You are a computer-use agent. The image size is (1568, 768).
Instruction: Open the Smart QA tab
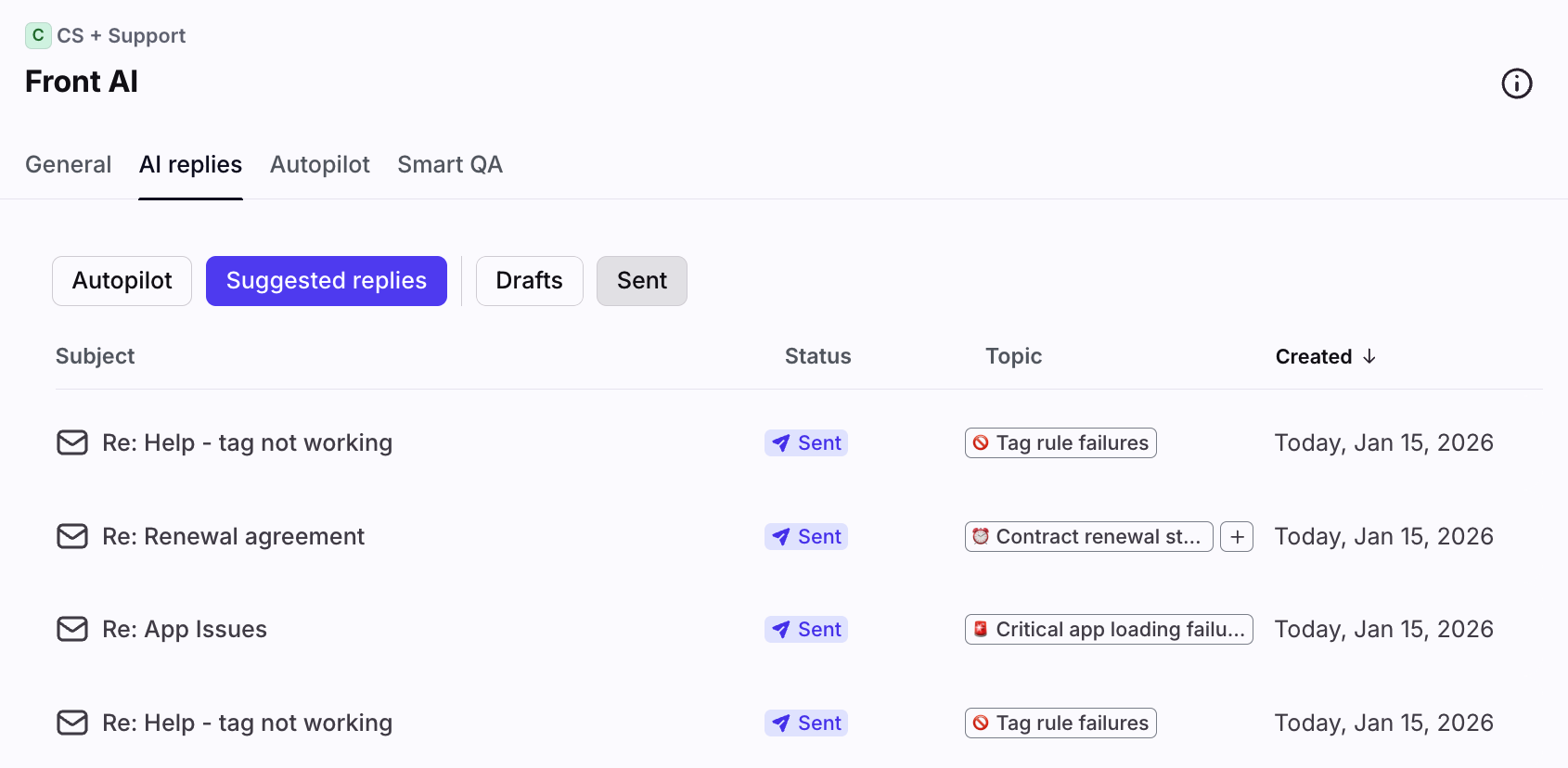coord(449,164)
